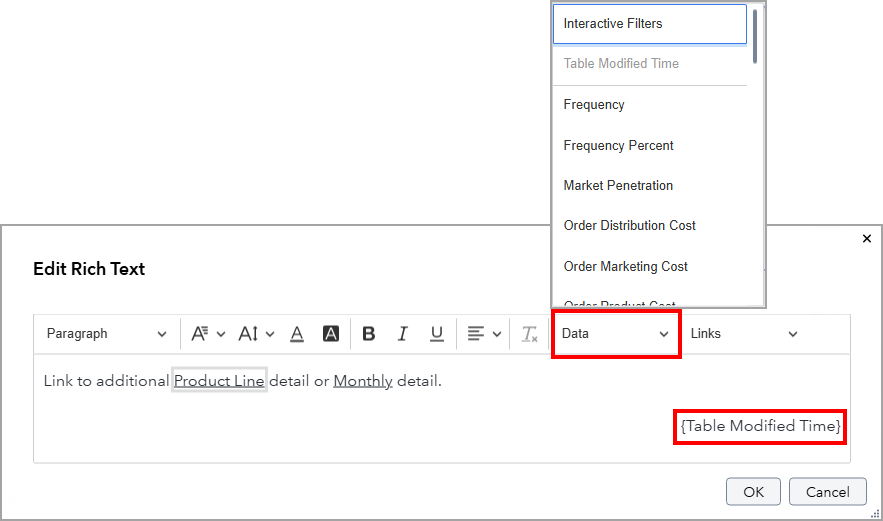883x521 pixels.
Task: Choose the text background highlight icon
Action: coord(331,334)
